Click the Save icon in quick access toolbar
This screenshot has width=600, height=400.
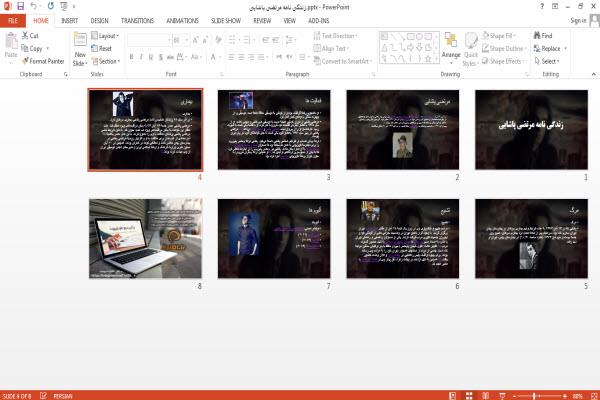coord(20,6)
